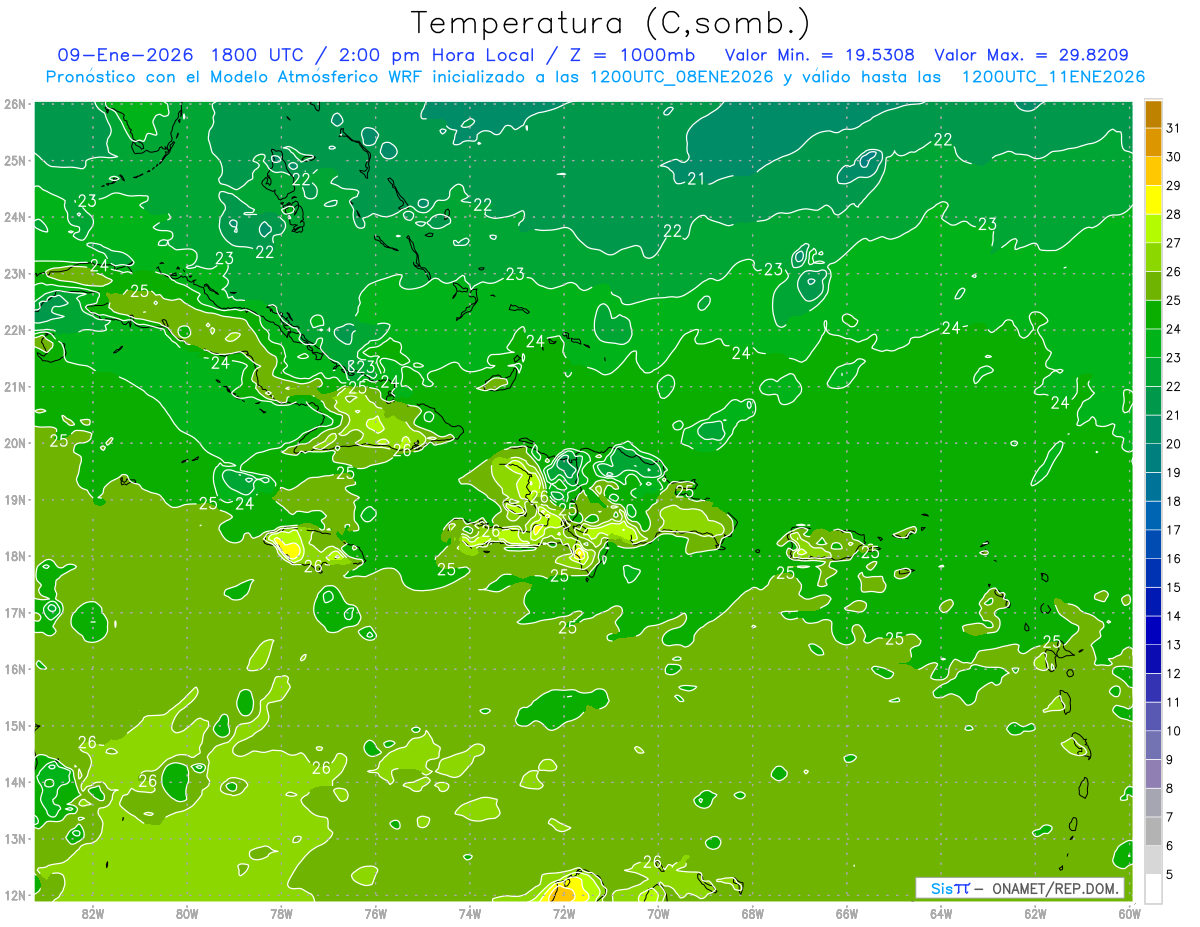Click the 64W longitude axis label
1200x927 pixels.
click(941, 913)
